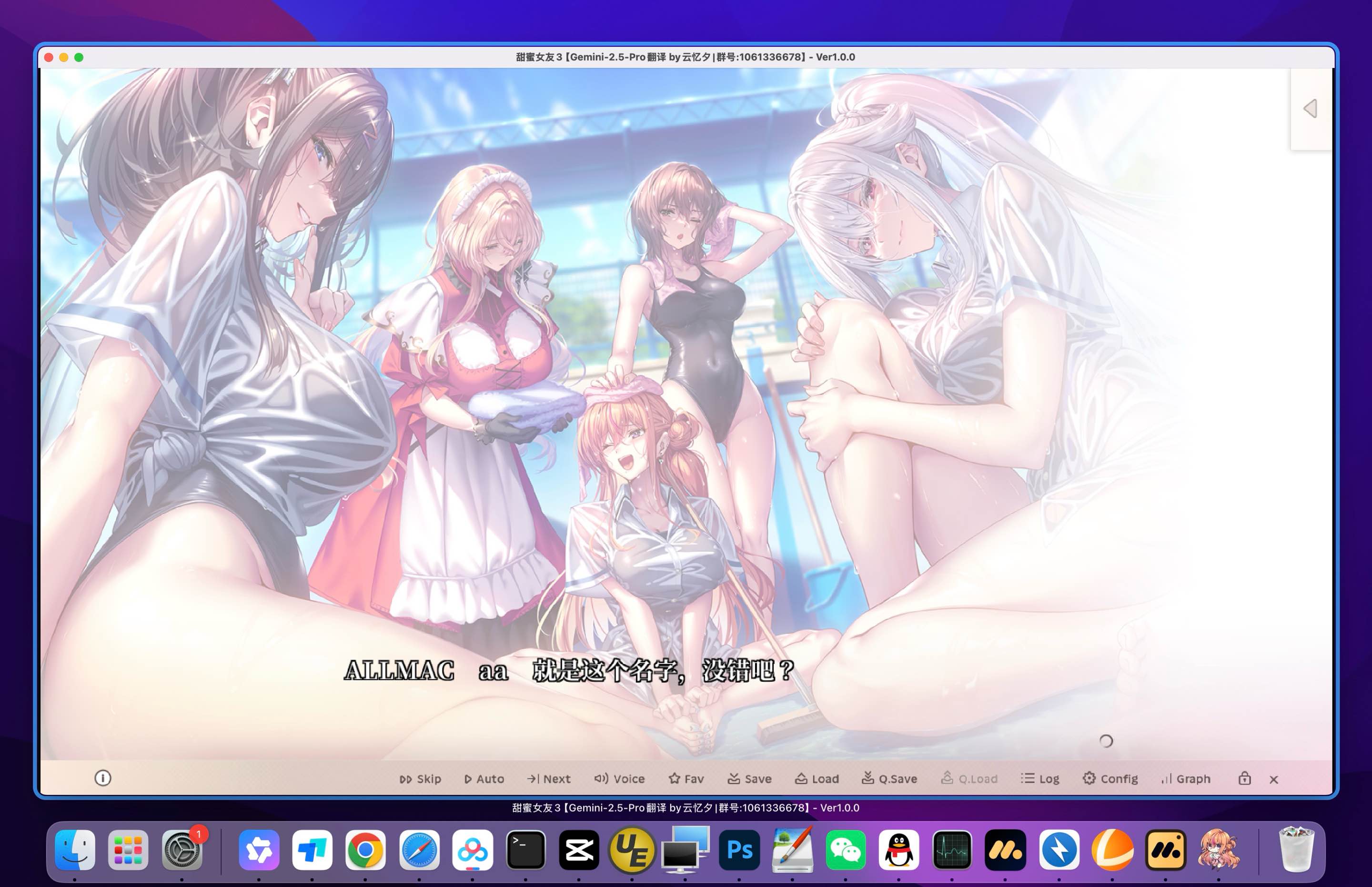The width and height of the screenshot is (1372, 887).
Task: Open the Config settings screen
Action: (1110, 779)
